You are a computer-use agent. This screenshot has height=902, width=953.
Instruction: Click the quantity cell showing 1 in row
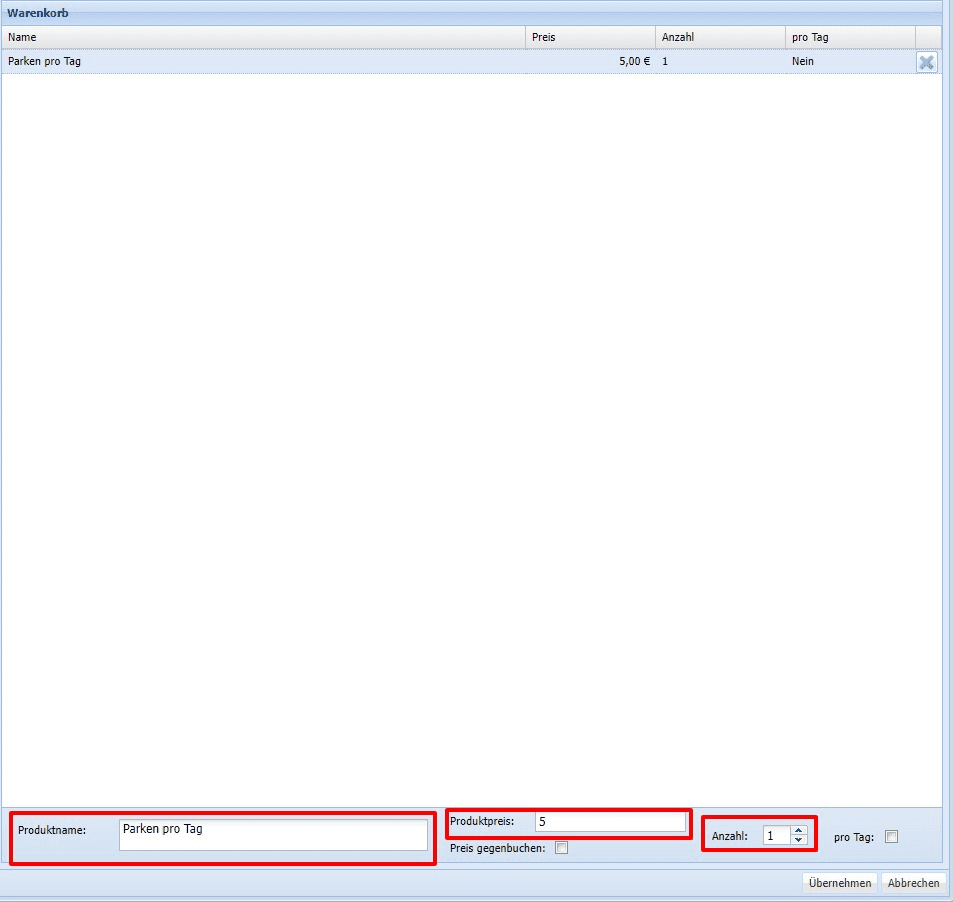click(665, 61)
